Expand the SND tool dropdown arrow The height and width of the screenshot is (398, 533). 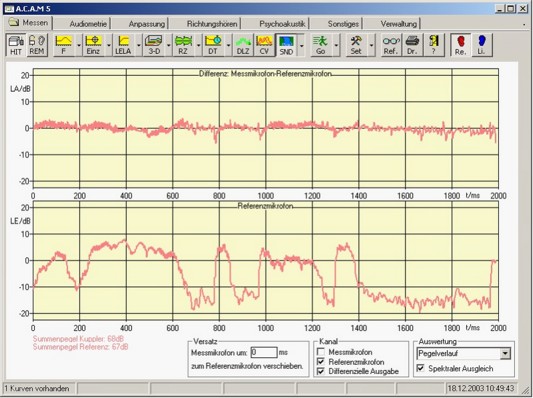(302, 45)
